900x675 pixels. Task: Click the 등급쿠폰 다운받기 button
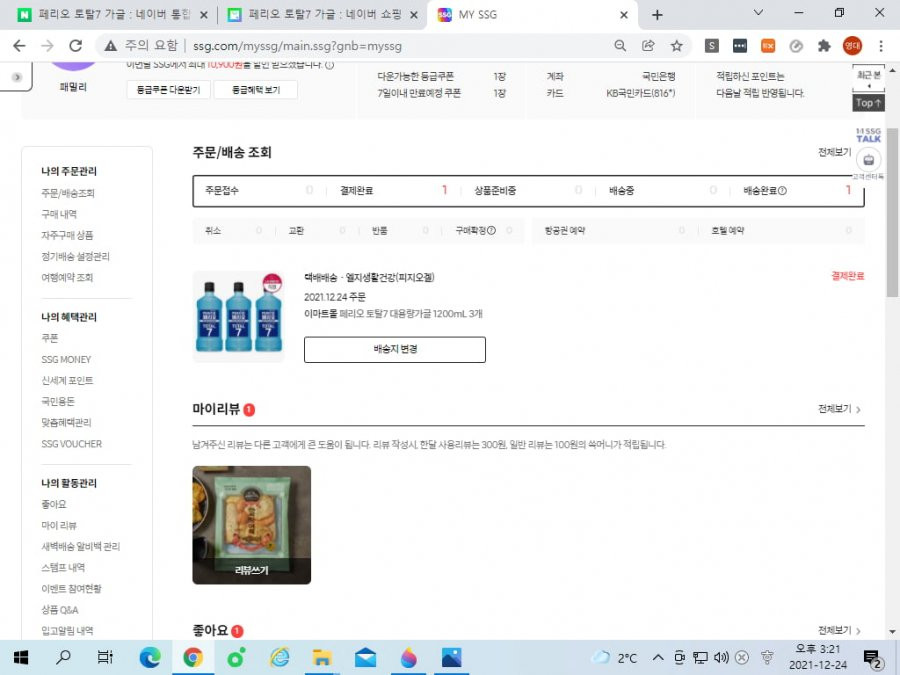click(x=168, y=90)
